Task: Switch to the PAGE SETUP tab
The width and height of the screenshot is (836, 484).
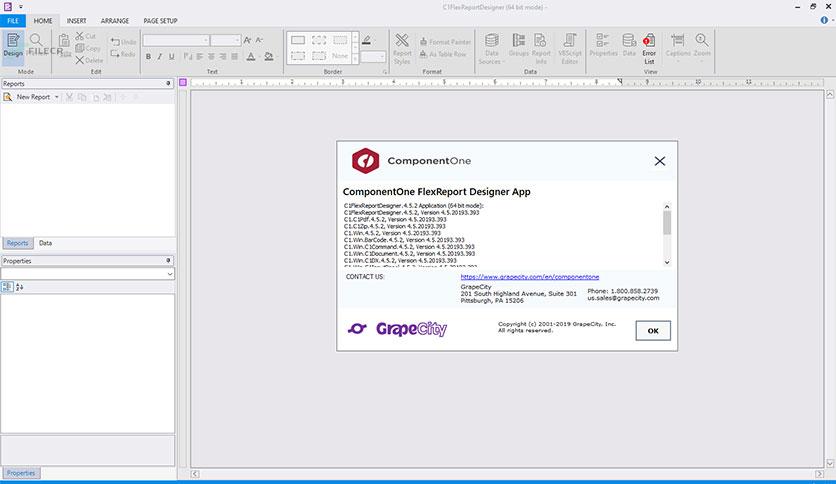Action: [160, 21]
